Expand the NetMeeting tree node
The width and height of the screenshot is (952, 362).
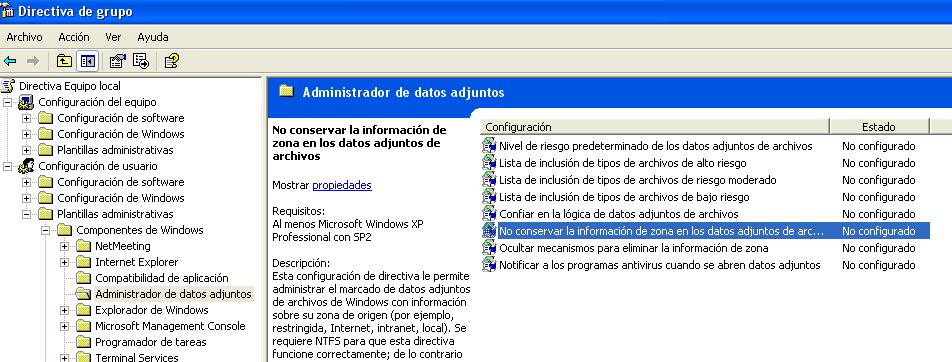point(65,246)
